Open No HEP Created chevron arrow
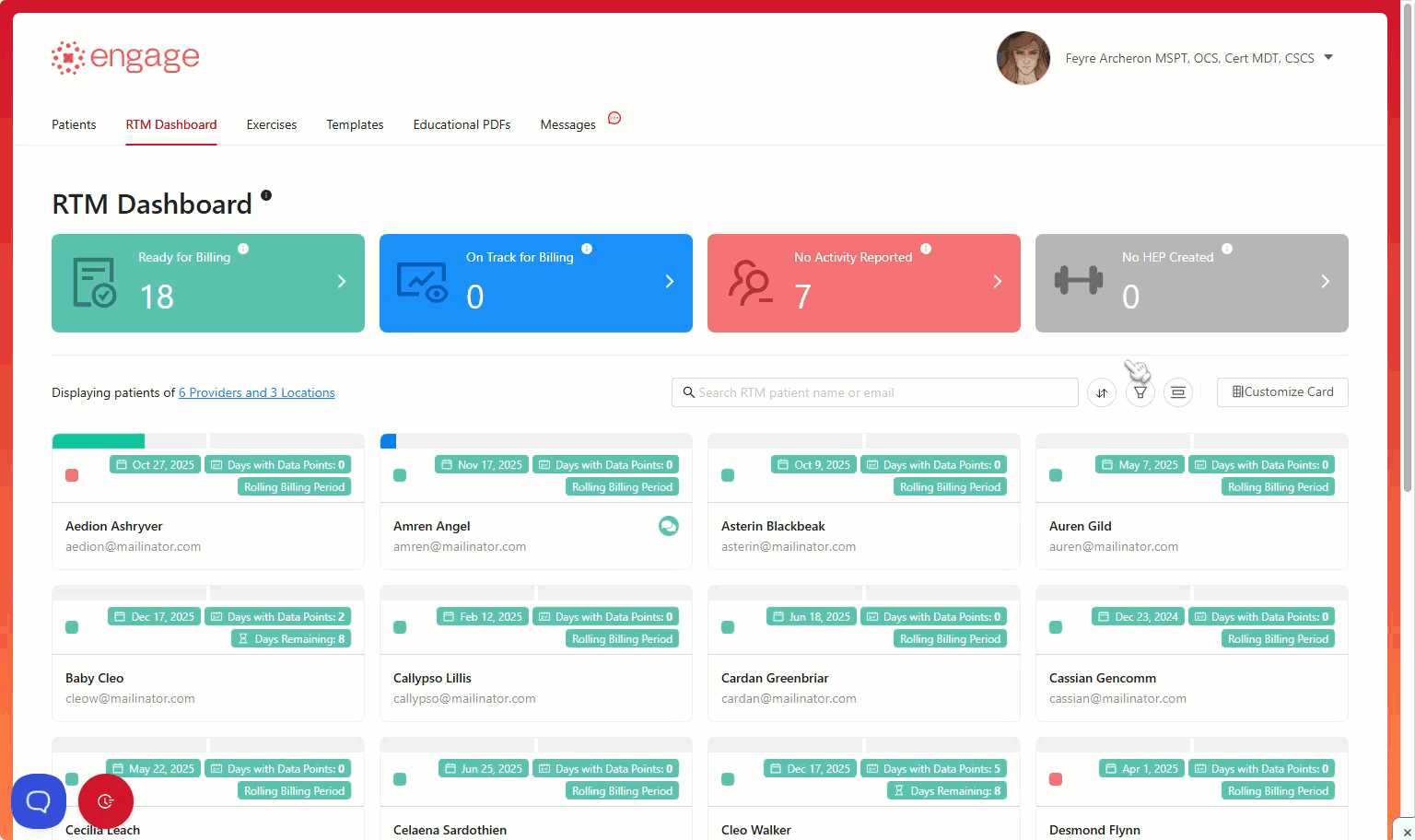 pyautogui.click(x=1326, y=281)
